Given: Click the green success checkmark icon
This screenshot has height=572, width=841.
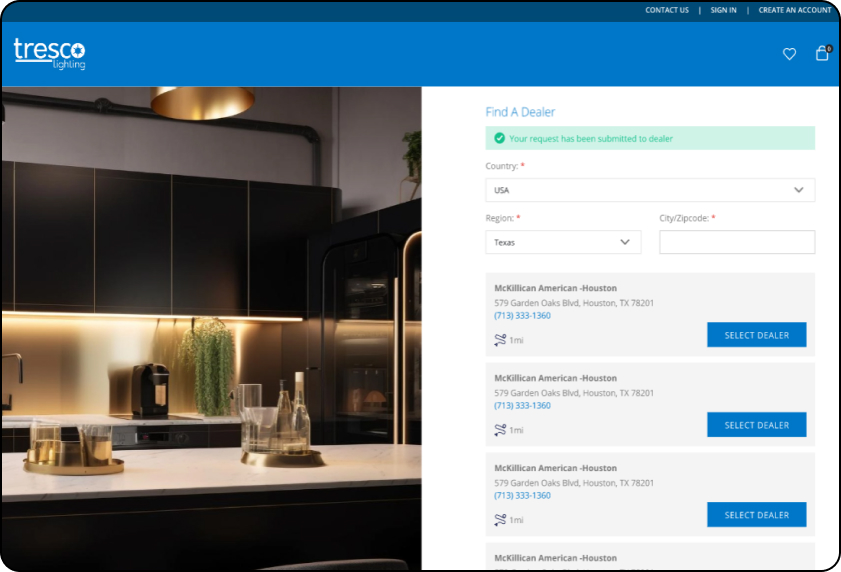Looking at the screenshot, I should tap(499, 138).
